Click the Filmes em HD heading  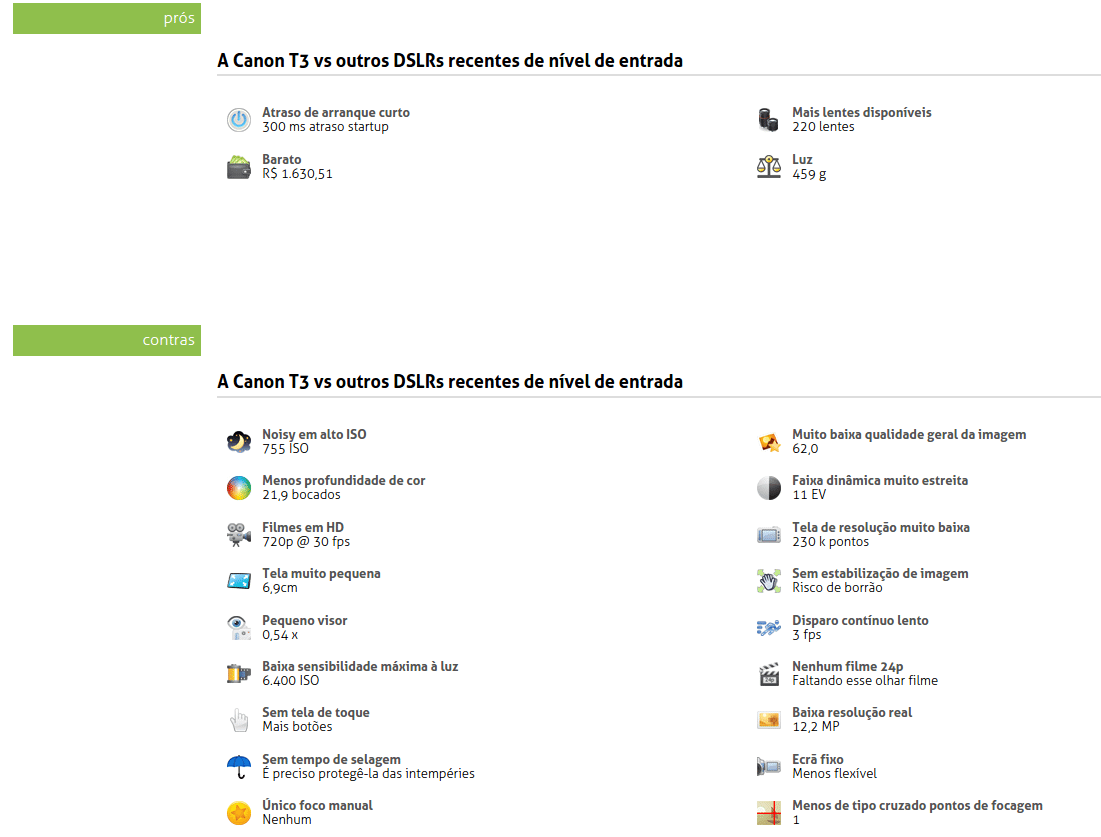303,527
